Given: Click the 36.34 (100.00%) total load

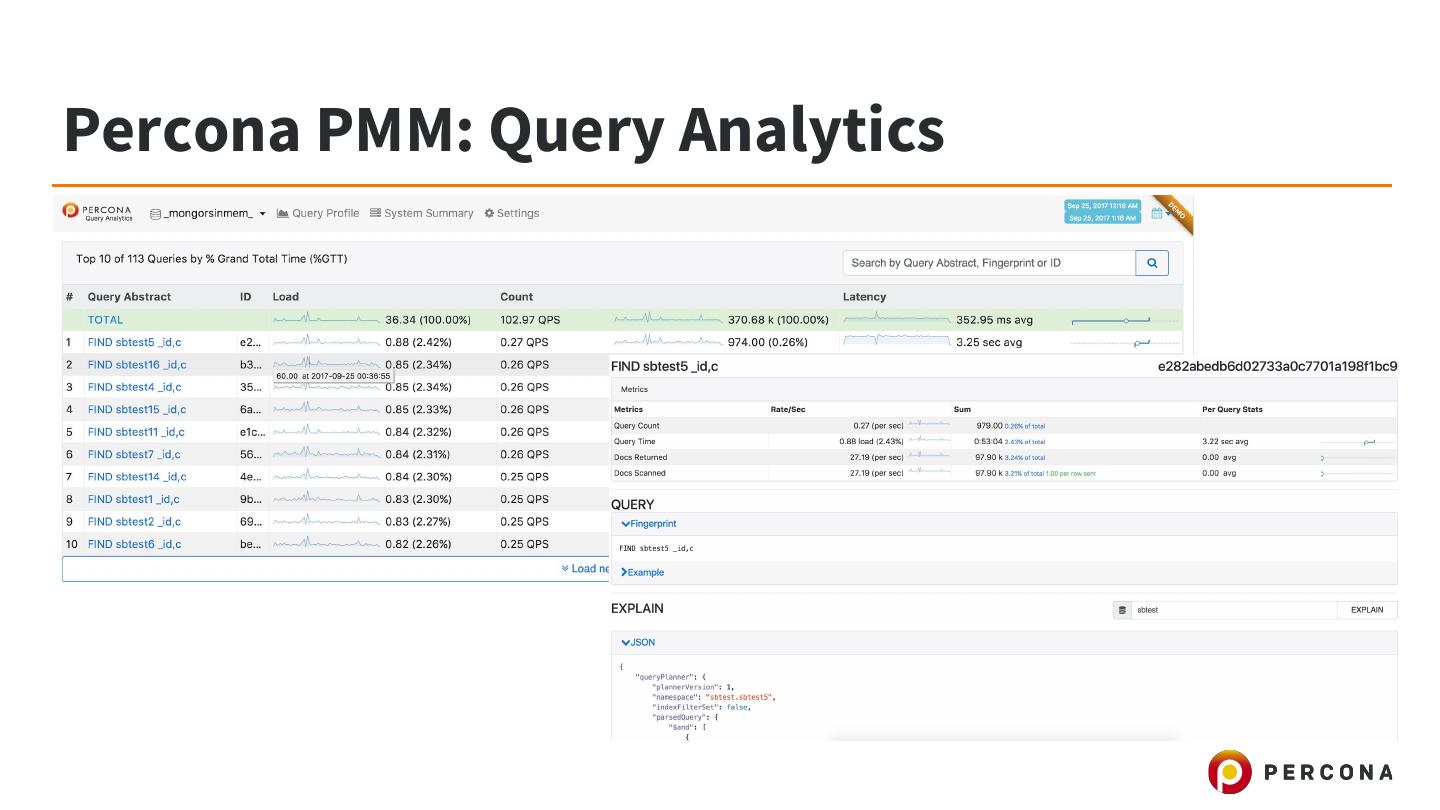Looking at the screenshot, I should (428, 320).
